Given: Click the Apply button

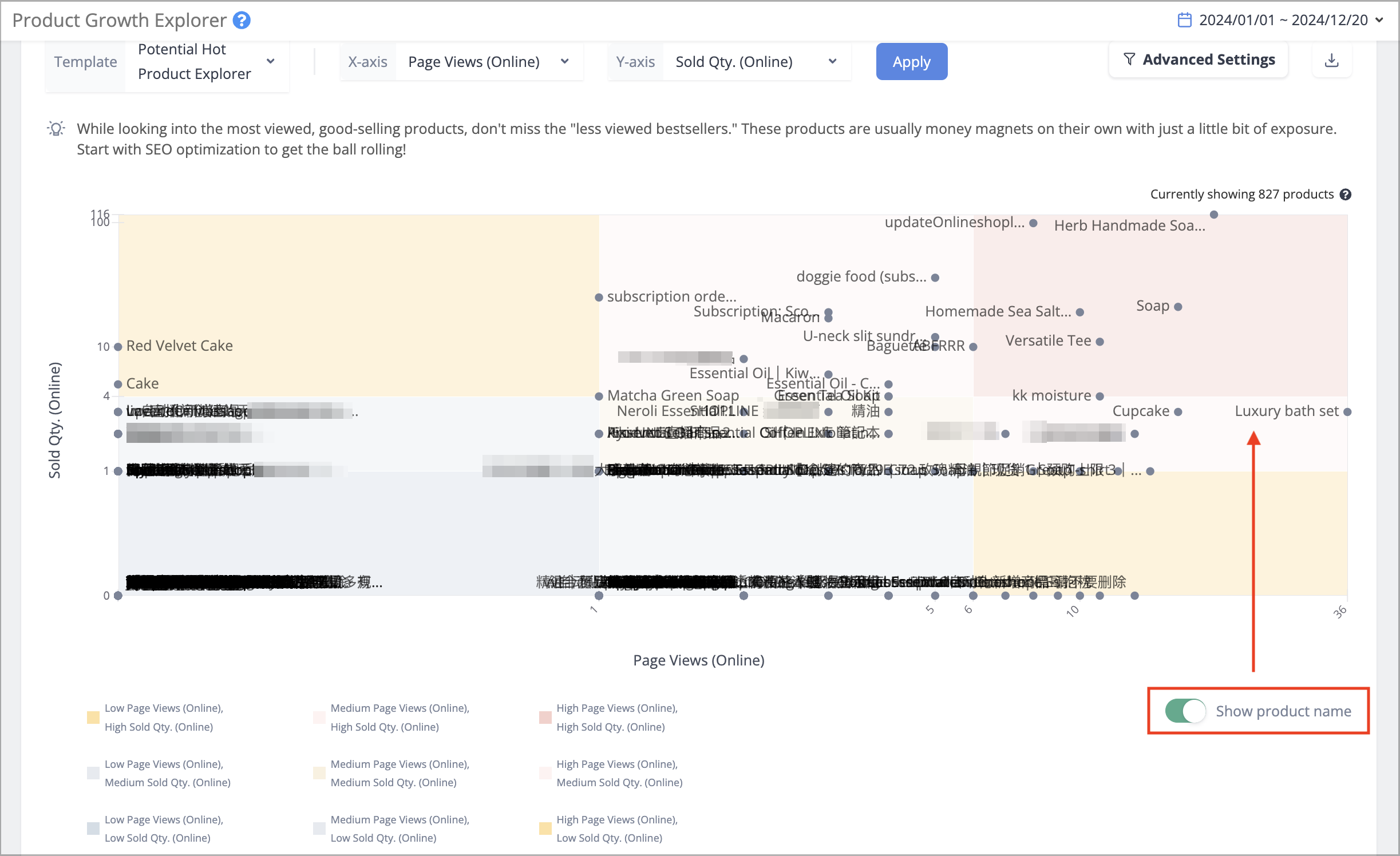Looking at the screenshot, I should (912, 61).
